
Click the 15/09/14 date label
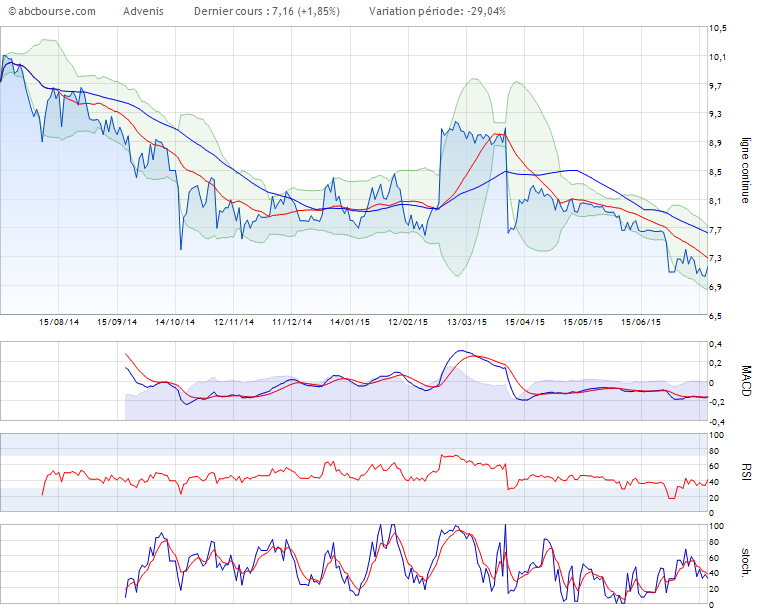pos(117,322)
